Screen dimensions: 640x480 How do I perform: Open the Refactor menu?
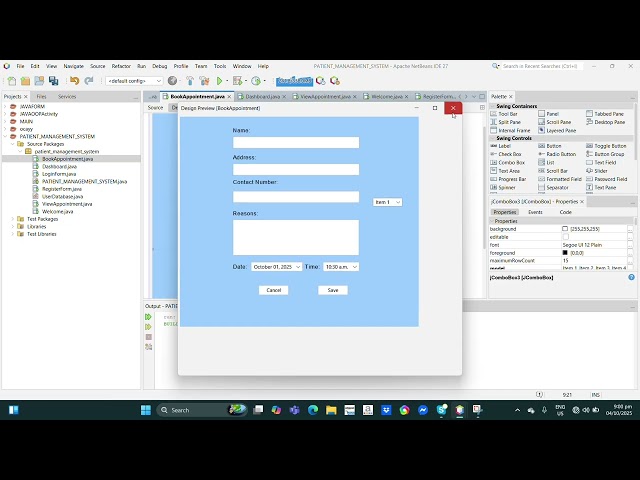point(121,66)
